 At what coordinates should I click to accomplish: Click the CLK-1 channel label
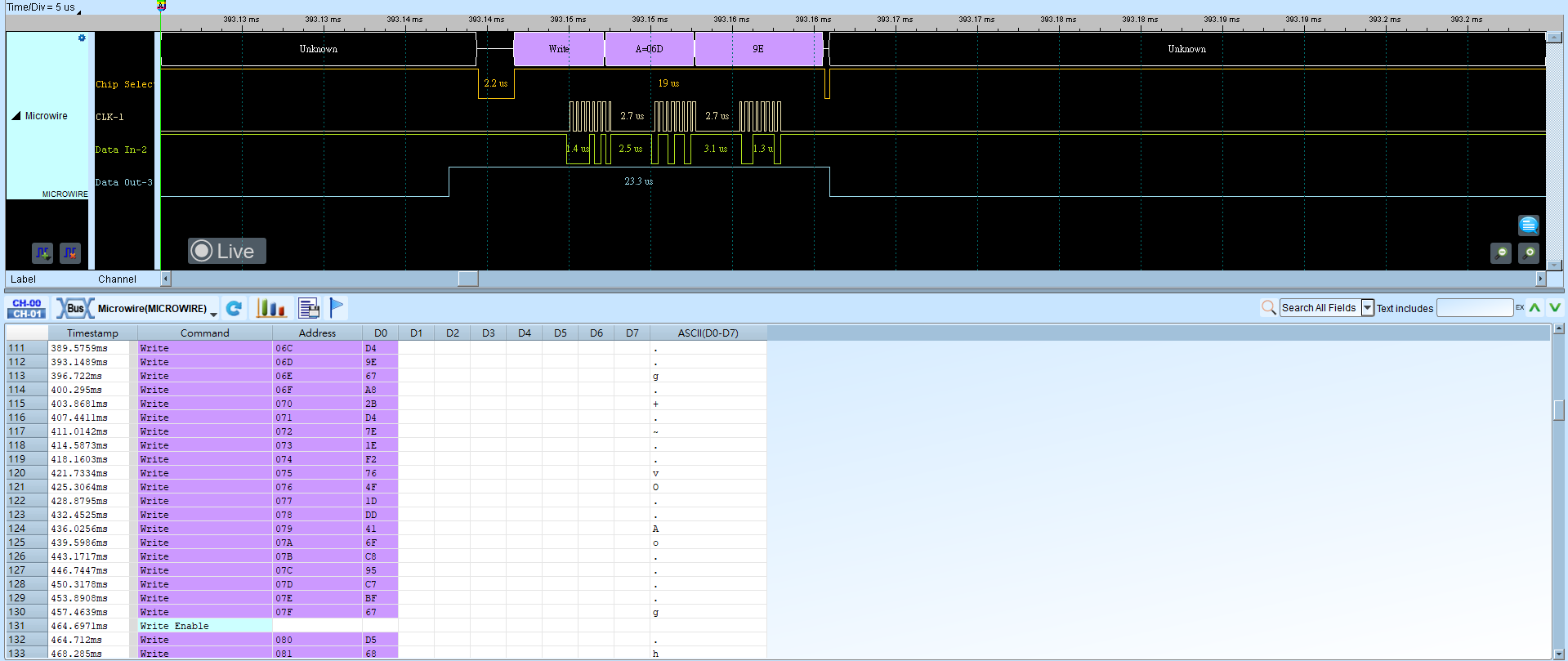[109, 117]
